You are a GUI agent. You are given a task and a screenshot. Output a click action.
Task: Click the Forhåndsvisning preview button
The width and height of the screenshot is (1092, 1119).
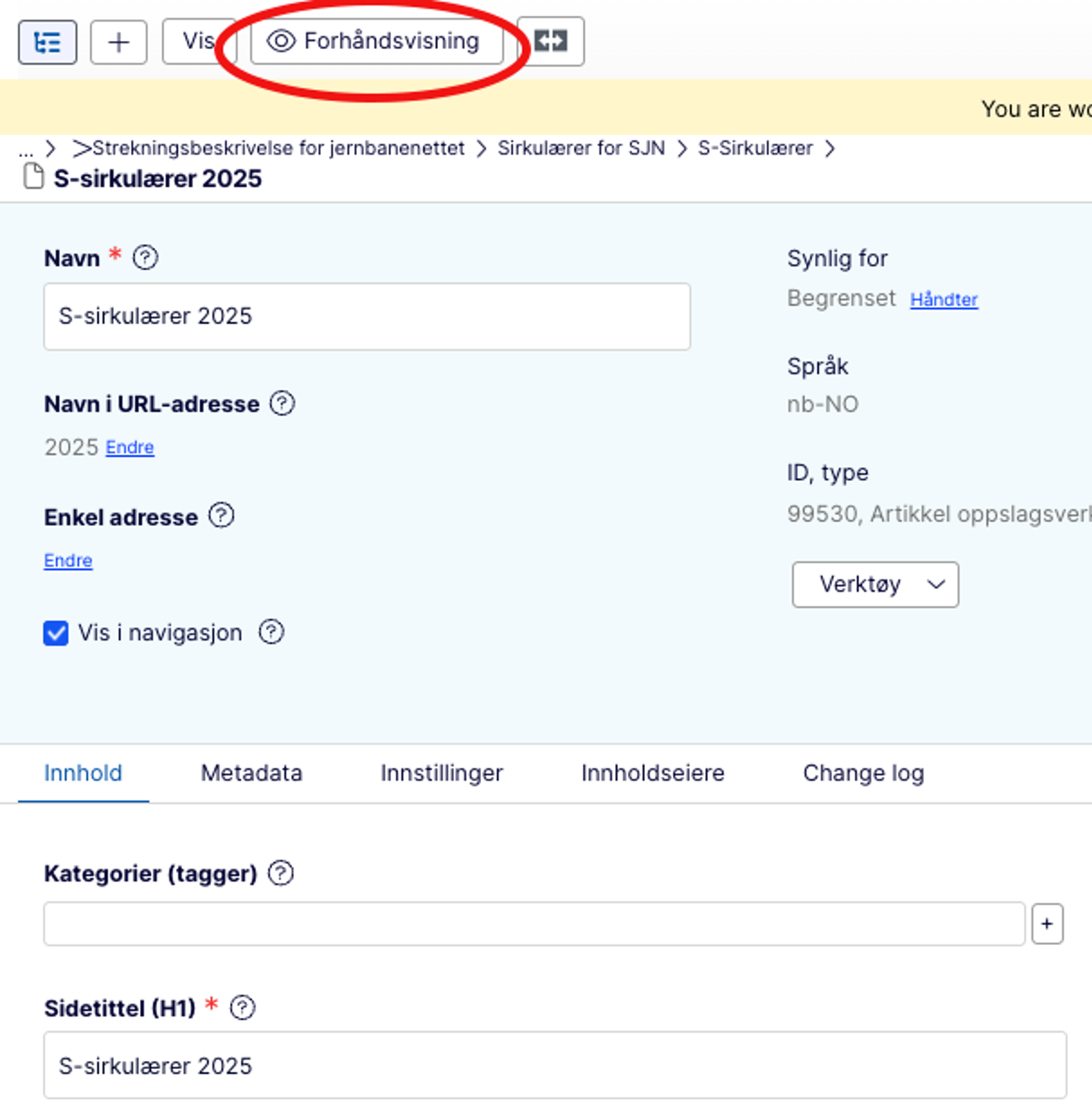coord(377,42)
